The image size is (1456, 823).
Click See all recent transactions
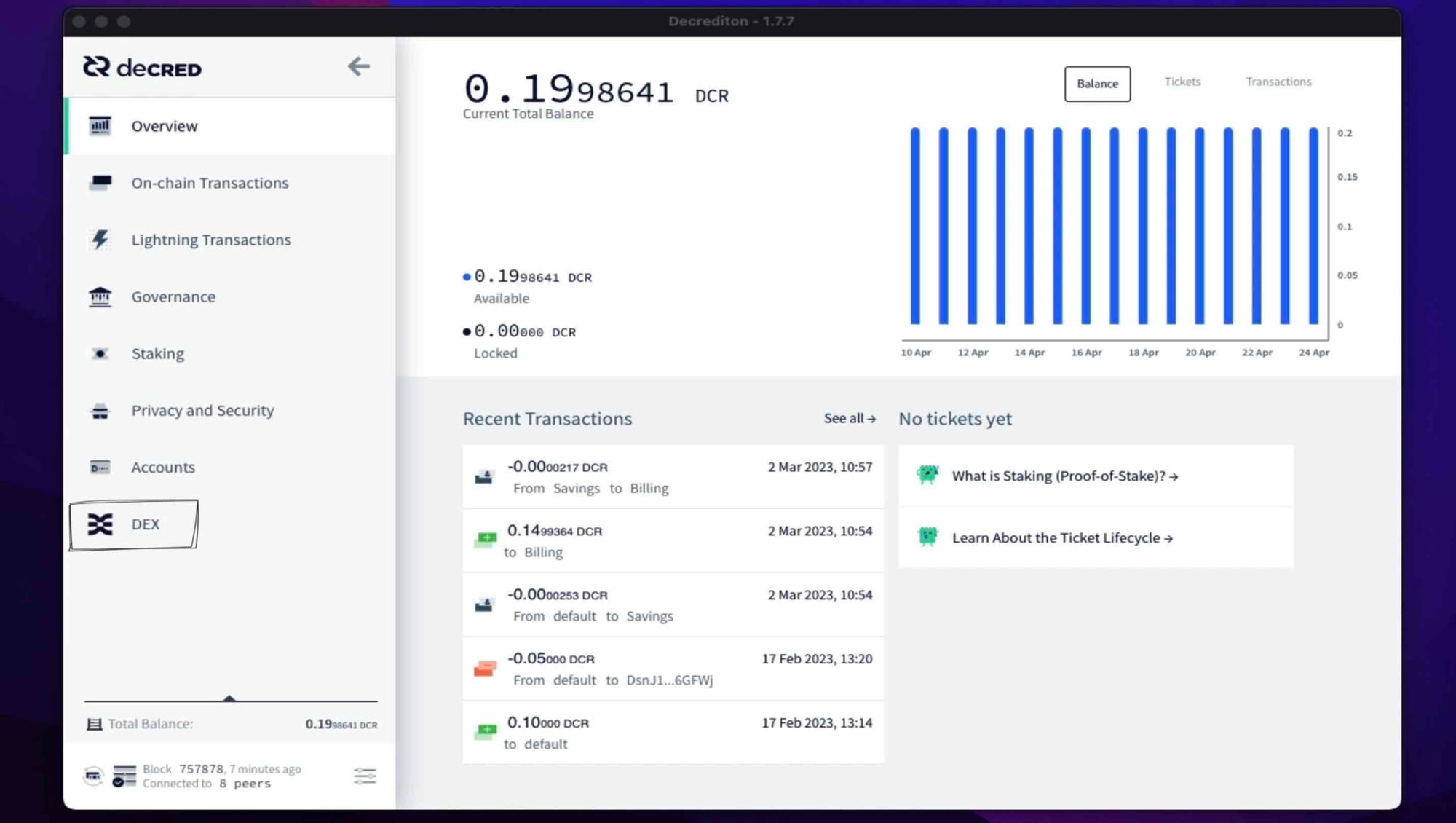pos(850,418)
